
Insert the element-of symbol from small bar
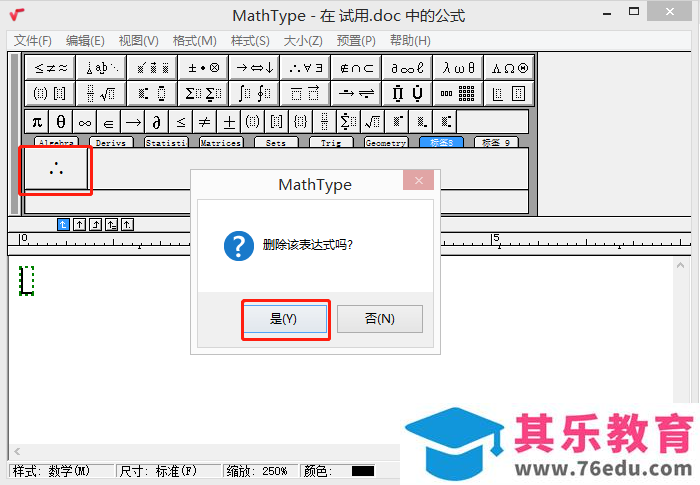coord(108,121)
